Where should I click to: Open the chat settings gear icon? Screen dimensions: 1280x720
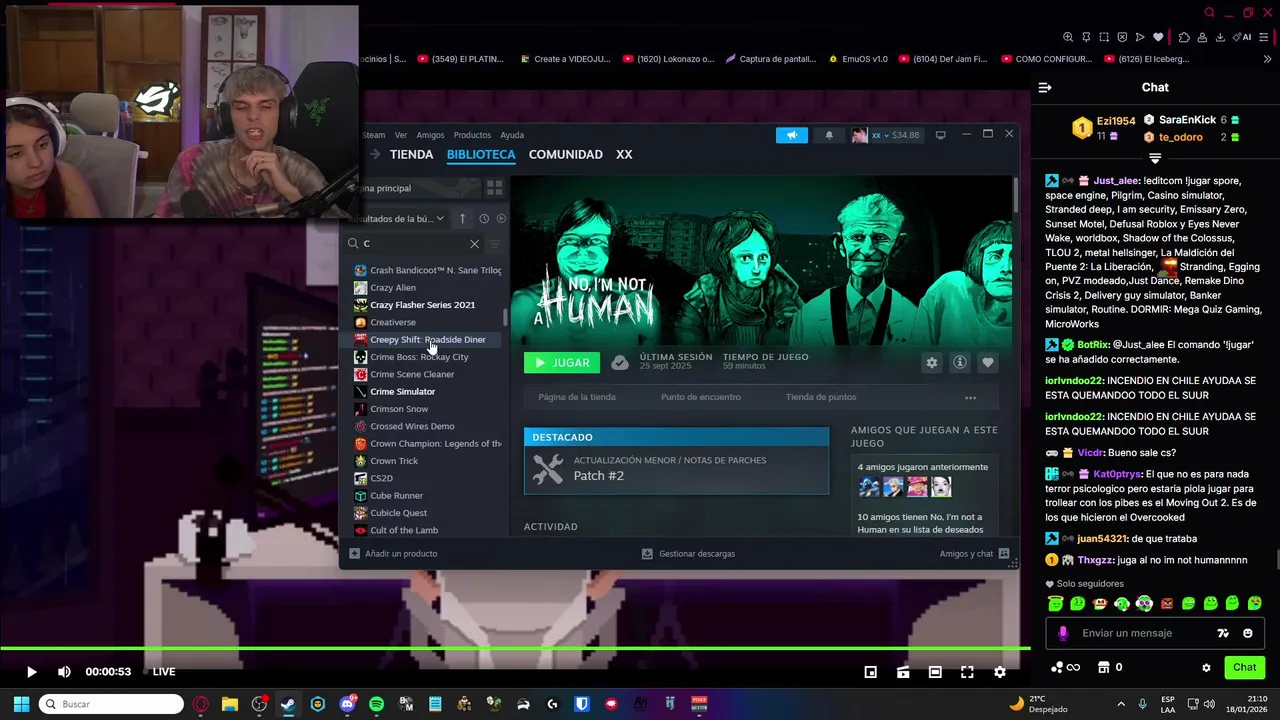point(1206,667)
